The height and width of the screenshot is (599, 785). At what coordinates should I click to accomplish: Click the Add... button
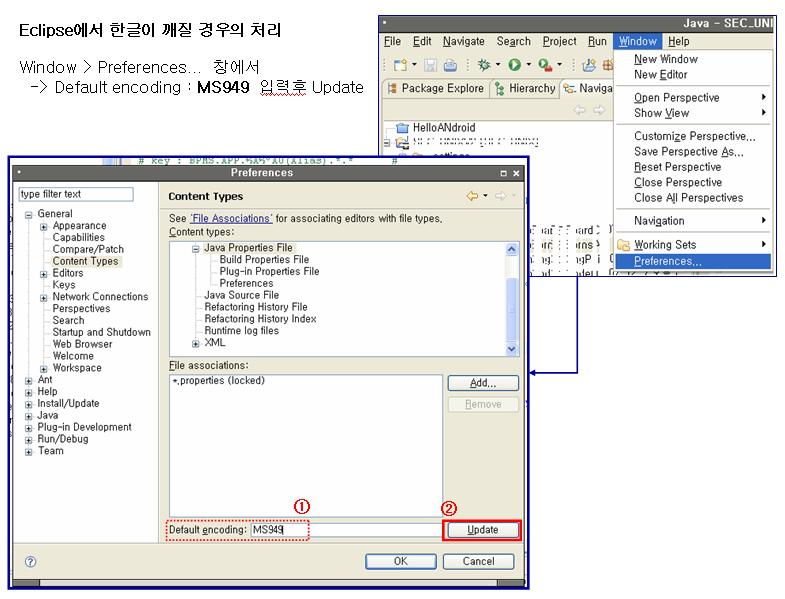[483, 383]
